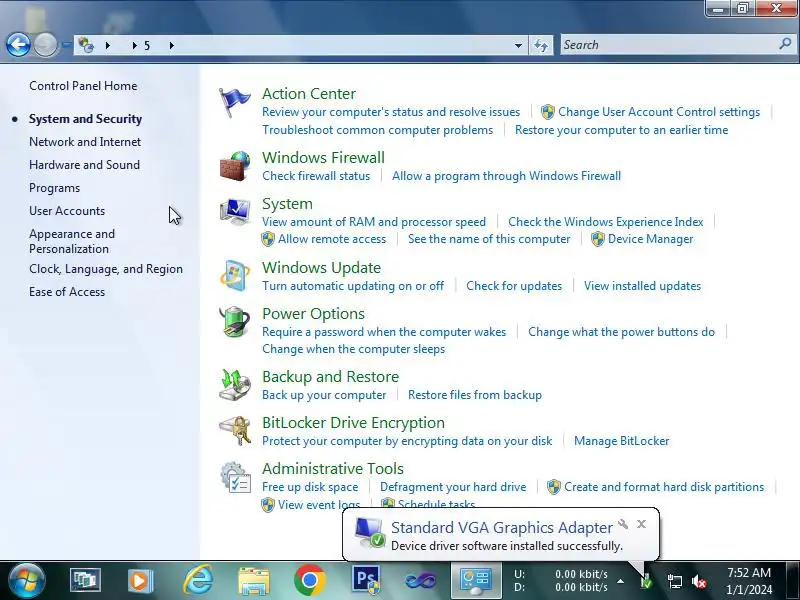Expand the first breadcrumb arrow
Screen dimensions: 800x600
[108, 45]
